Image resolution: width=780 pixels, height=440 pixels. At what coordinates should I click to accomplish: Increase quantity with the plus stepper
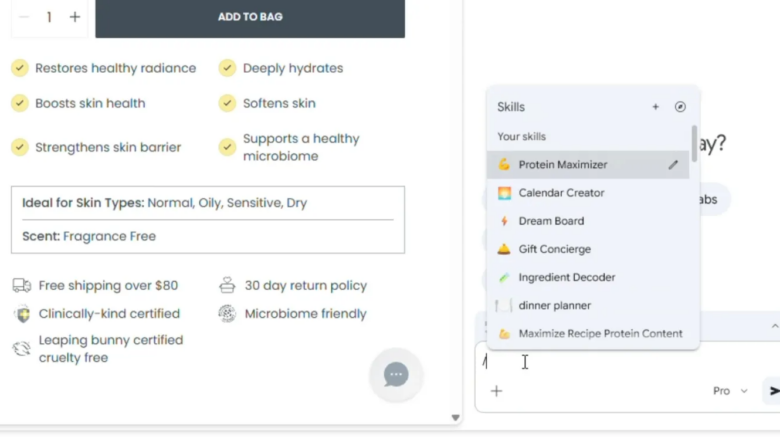click(x=75, y=17)
